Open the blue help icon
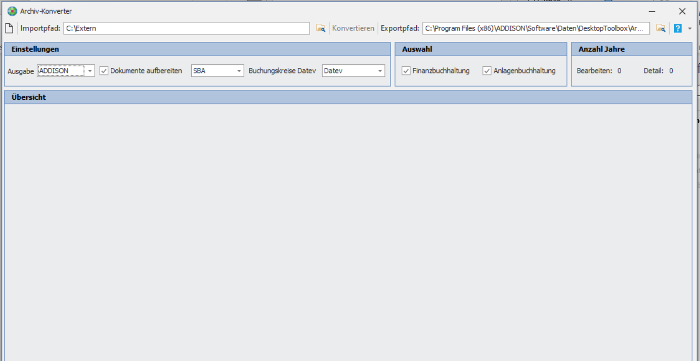The height and width of the screenshot is (361, 700). 678,28
